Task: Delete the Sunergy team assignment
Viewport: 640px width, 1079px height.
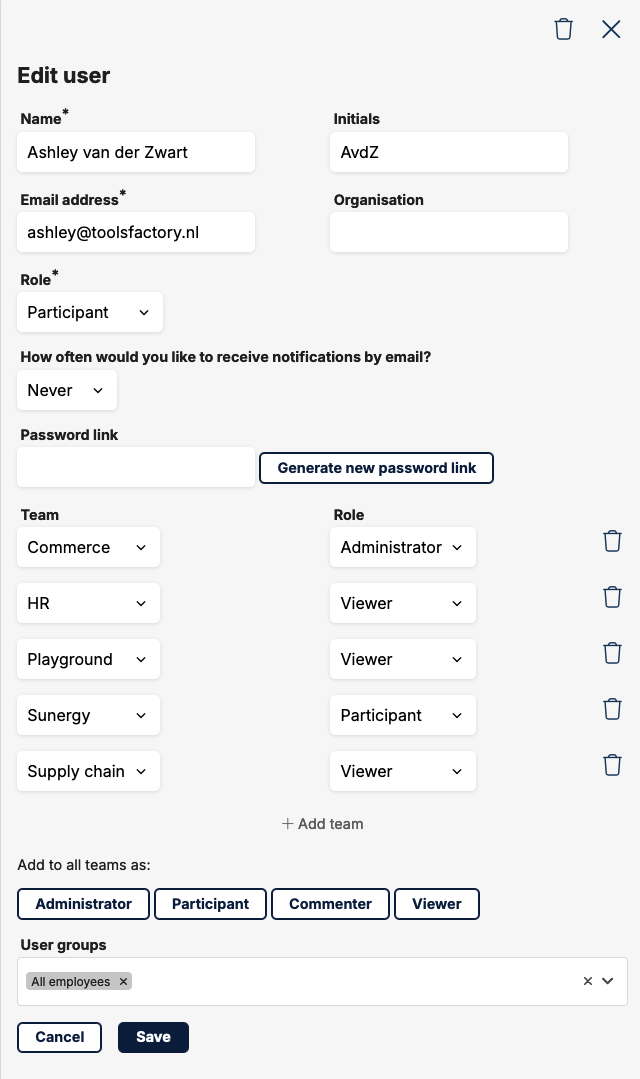Action: (x=612, y=709)
